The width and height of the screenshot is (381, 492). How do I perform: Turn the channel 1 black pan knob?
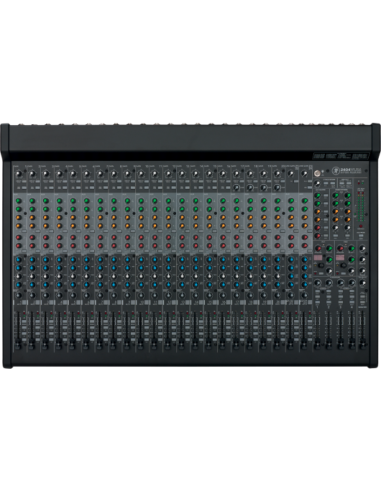(x=19, y=296)
